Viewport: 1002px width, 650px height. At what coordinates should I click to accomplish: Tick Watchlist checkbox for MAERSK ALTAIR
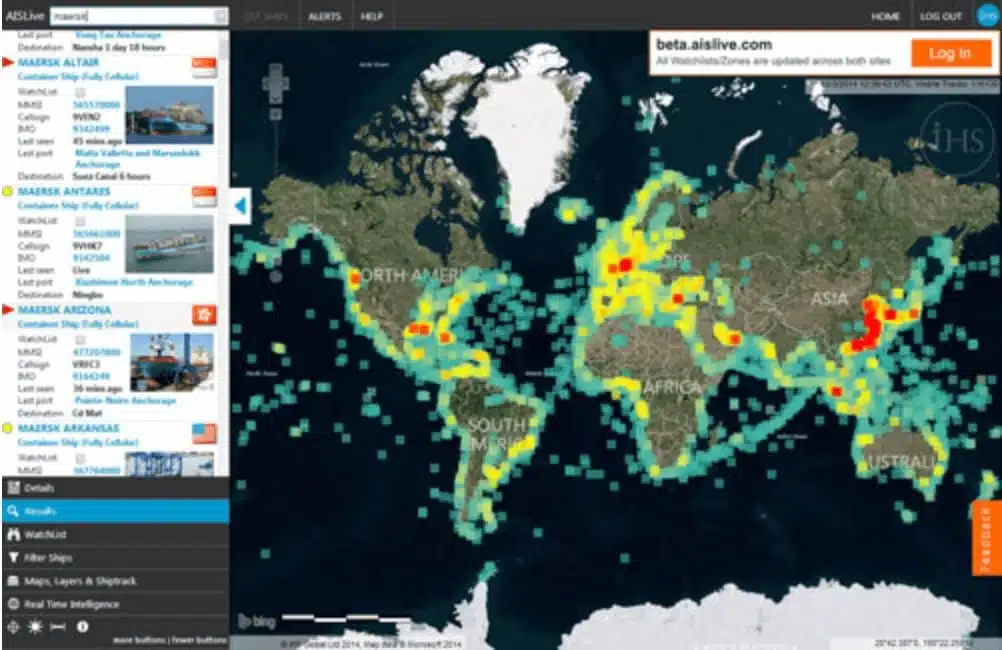tap(81, 92)
